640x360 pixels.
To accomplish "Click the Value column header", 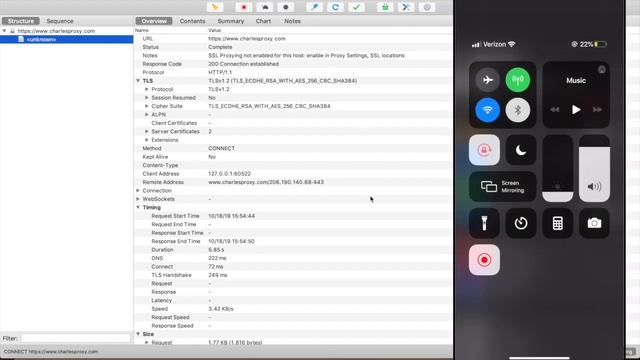I will click(215, 30).
